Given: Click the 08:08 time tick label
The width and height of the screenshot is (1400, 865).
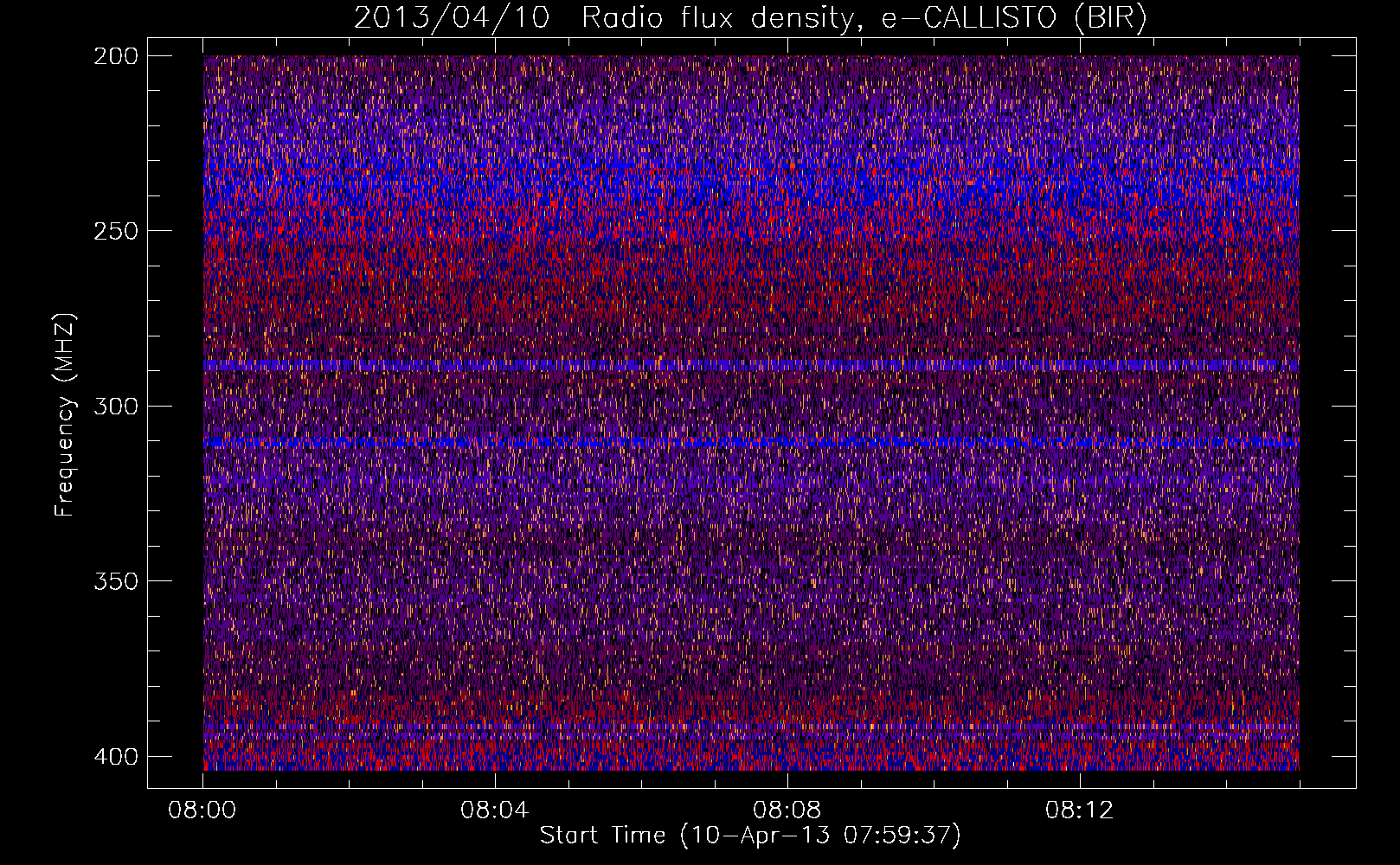Looking at the screenshot, I should (787, 811).
